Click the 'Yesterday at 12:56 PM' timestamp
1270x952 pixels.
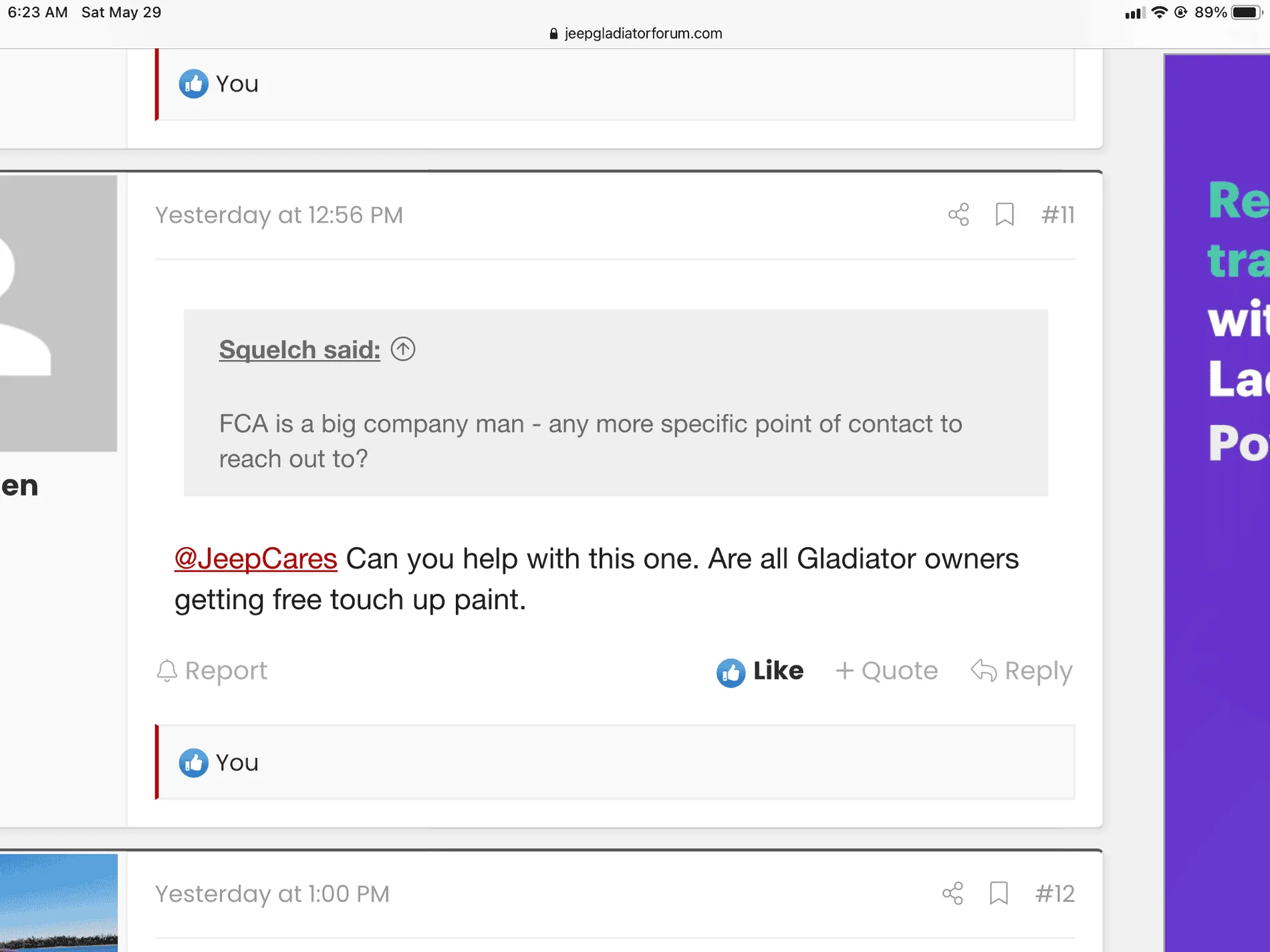[279, 214]
